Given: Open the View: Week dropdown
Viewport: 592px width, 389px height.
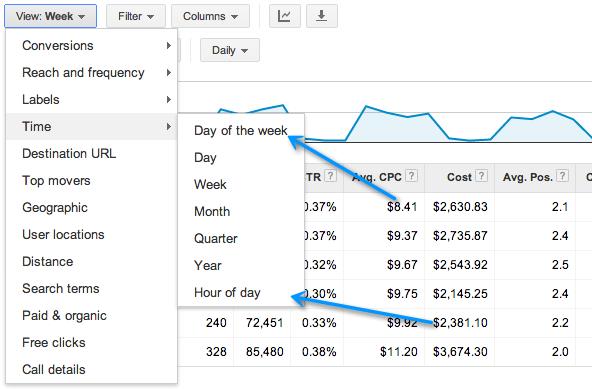Looking at the screenshot, I should tap(51, 16).
